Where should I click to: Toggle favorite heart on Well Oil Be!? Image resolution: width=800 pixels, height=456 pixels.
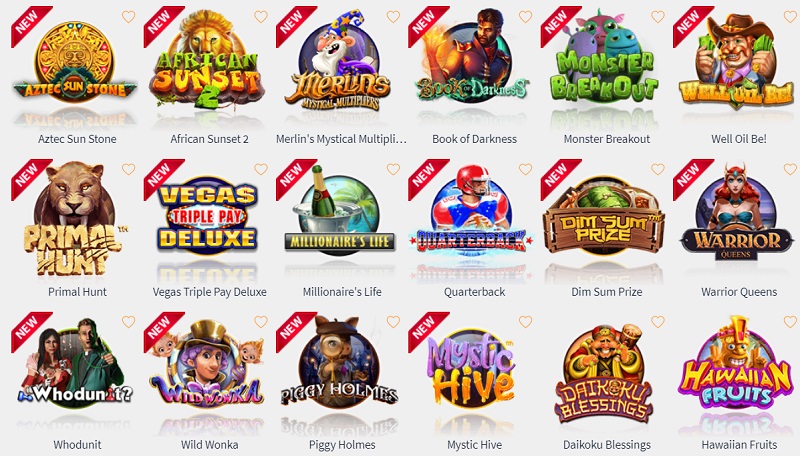coord(790,17)
